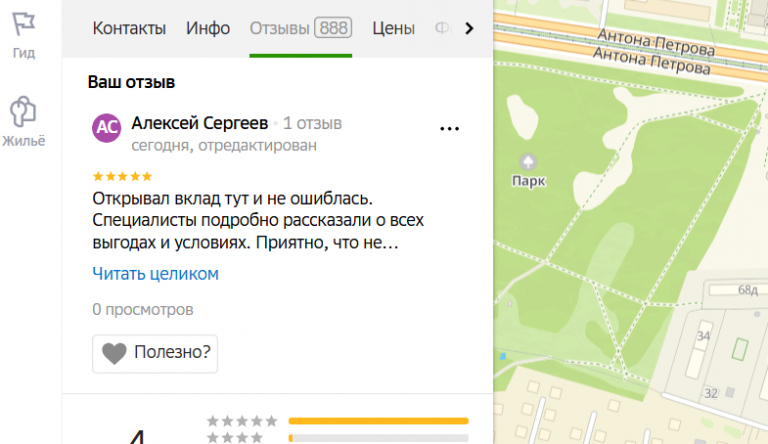Click the five grey stars row

242,421
